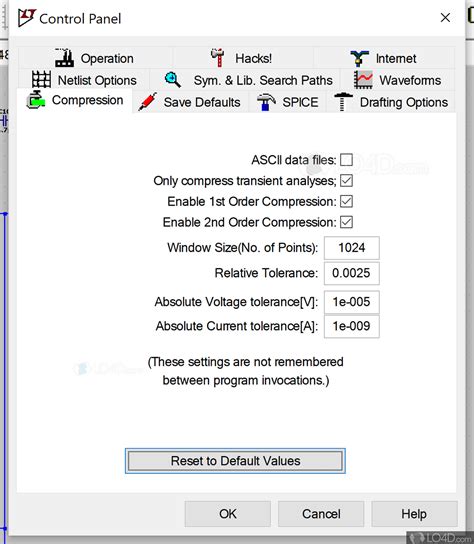Click magnifier icon for Sym. & Lib. Search Paths

coord(173,80)
